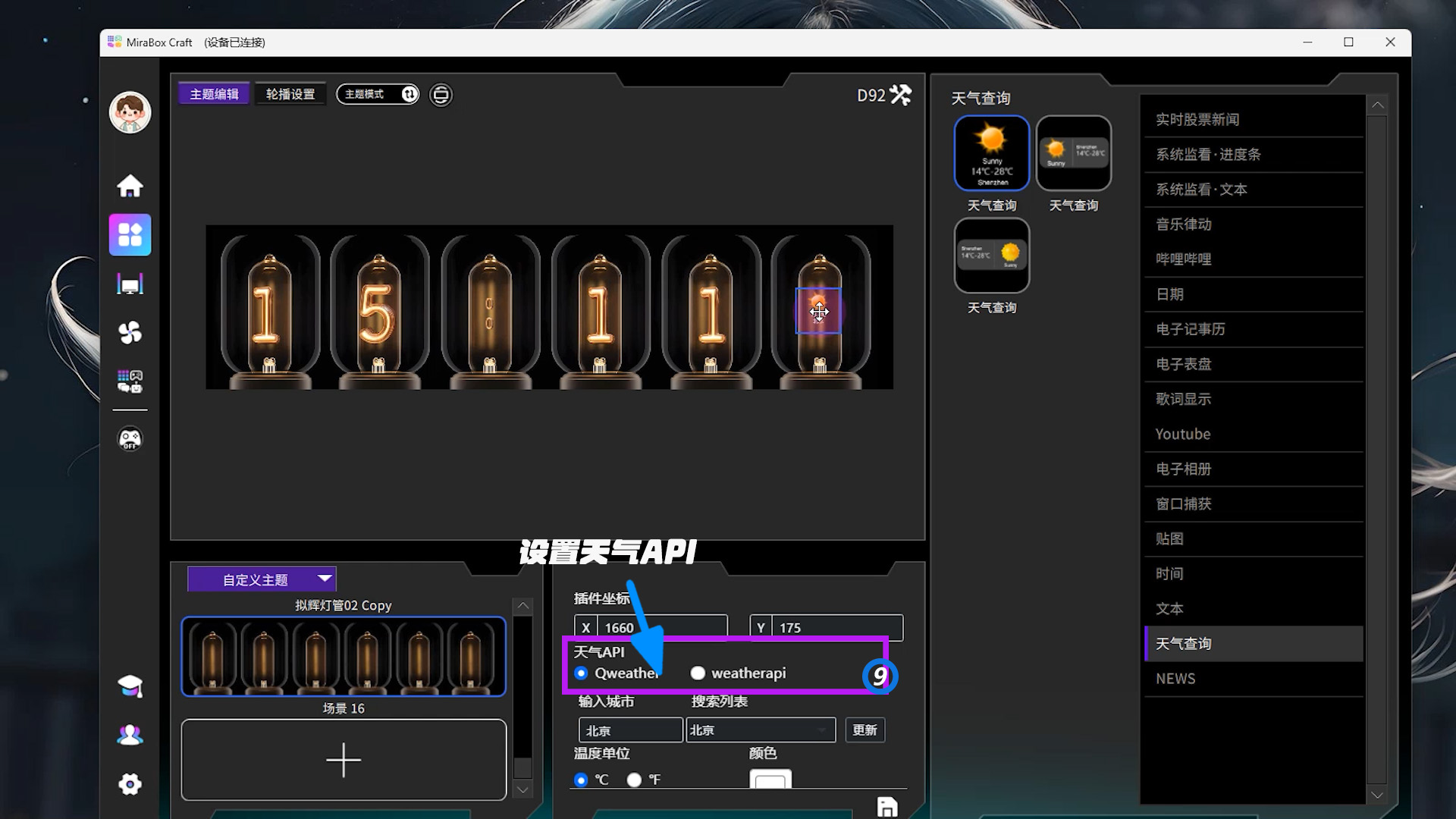The height and width of the screenshot is (819, 1456).
Task: Open the 自定义主题 dropdown
Action: pos(261,578)
